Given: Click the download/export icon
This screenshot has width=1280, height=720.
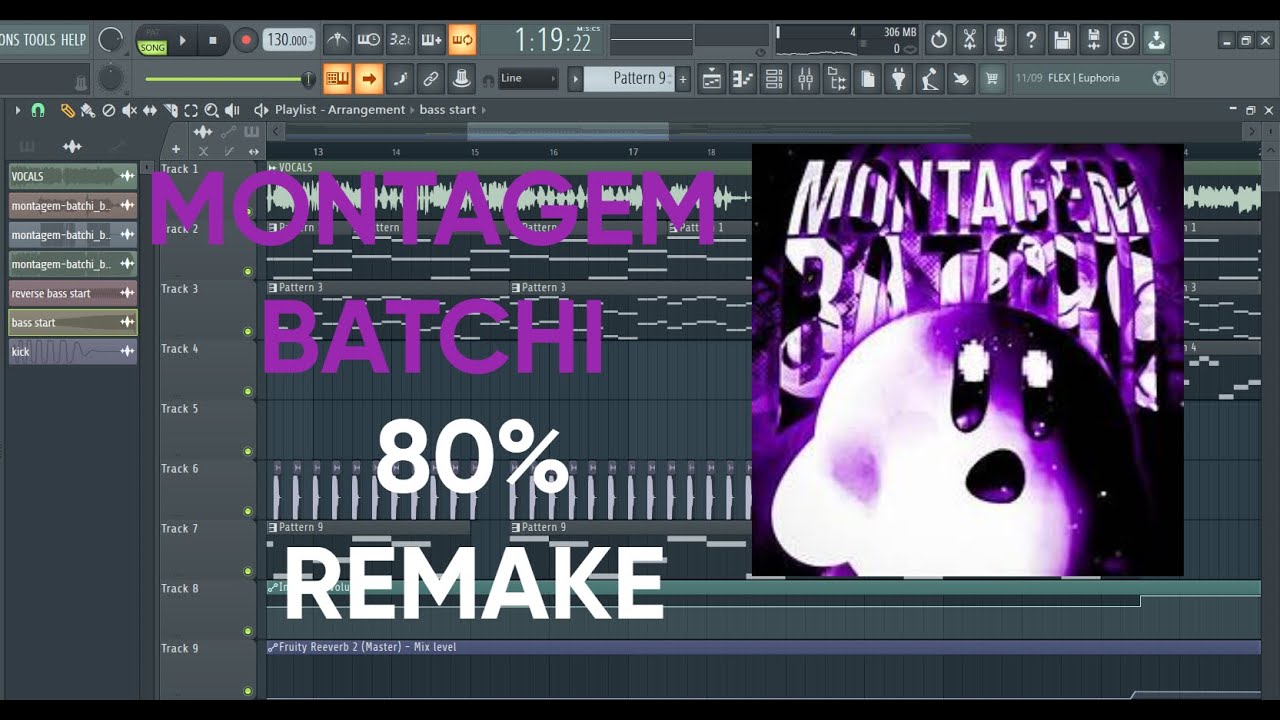Looking at the screenshot, I should coord(1156,40).
